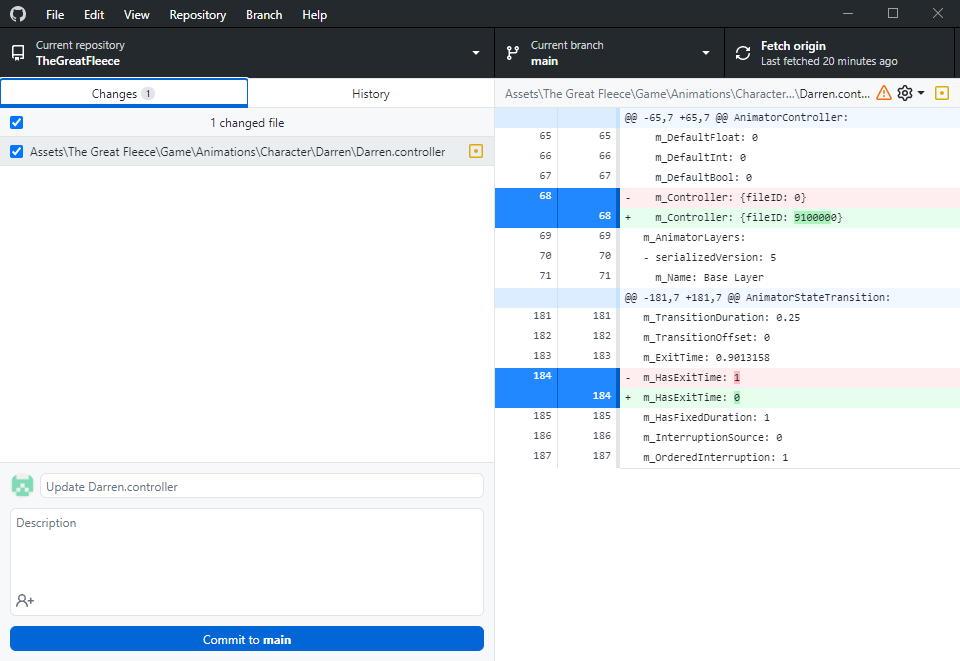Viewport: 960px width, 661px height.
Task: Switch to the History tab
Action: [x=370, y=93]
